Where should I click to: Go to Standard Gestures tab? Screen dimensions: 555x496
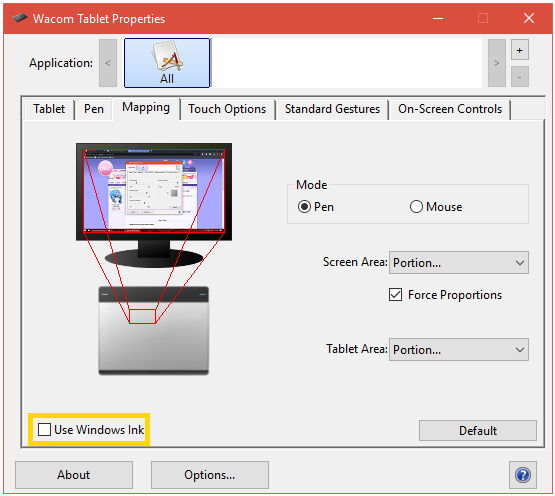click(332, 109)
